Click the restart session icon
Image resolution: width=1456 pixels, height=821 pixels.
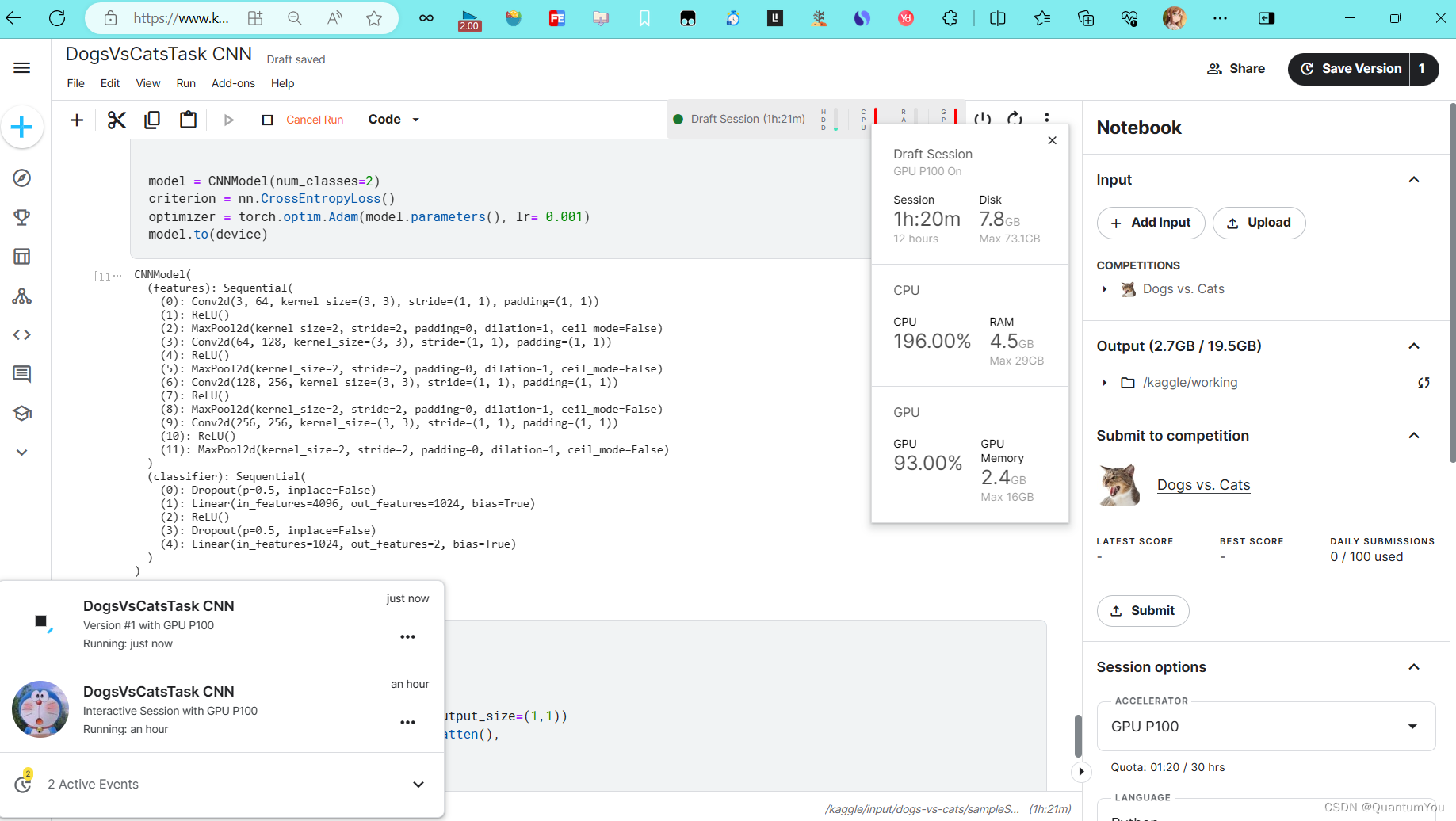pos(1015,119)
